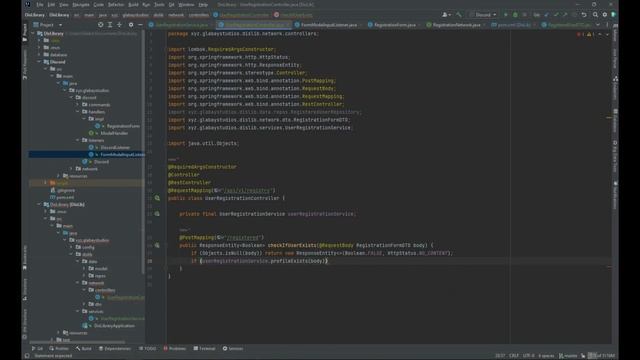Open the Dependencies tool window
Image resolution: width=640 pixels, height=360 pixels.
[x=115, y=349]
